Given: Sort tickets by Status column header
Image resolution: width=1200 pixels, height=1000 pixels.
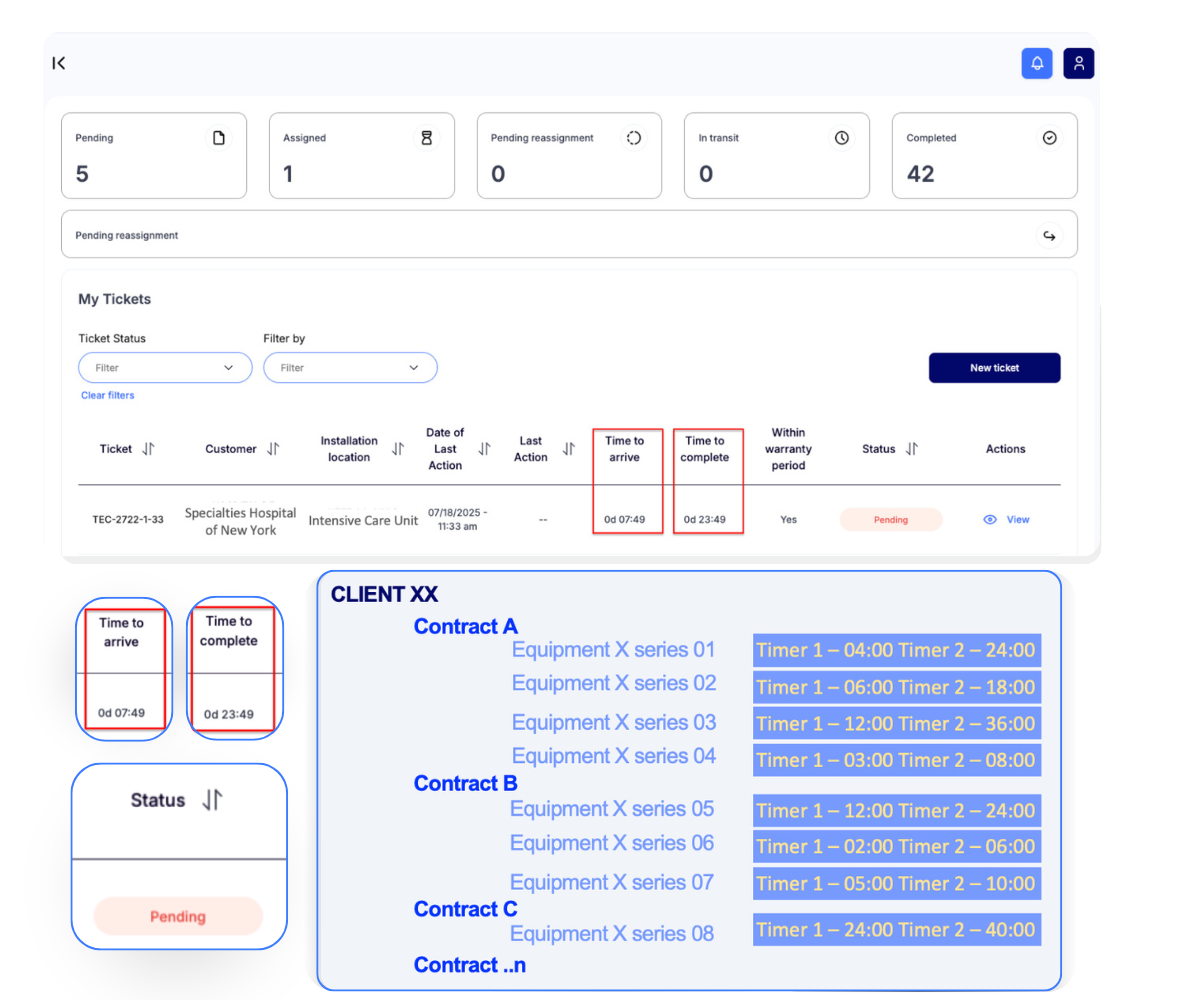Looking at the screenshot, I should 911,449.
